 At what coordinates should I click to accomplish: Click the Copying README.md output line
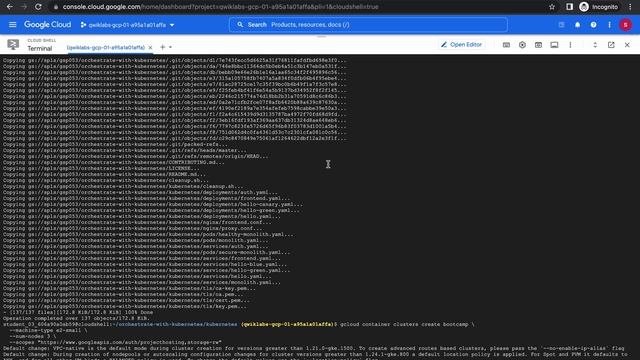coord(105,174)
